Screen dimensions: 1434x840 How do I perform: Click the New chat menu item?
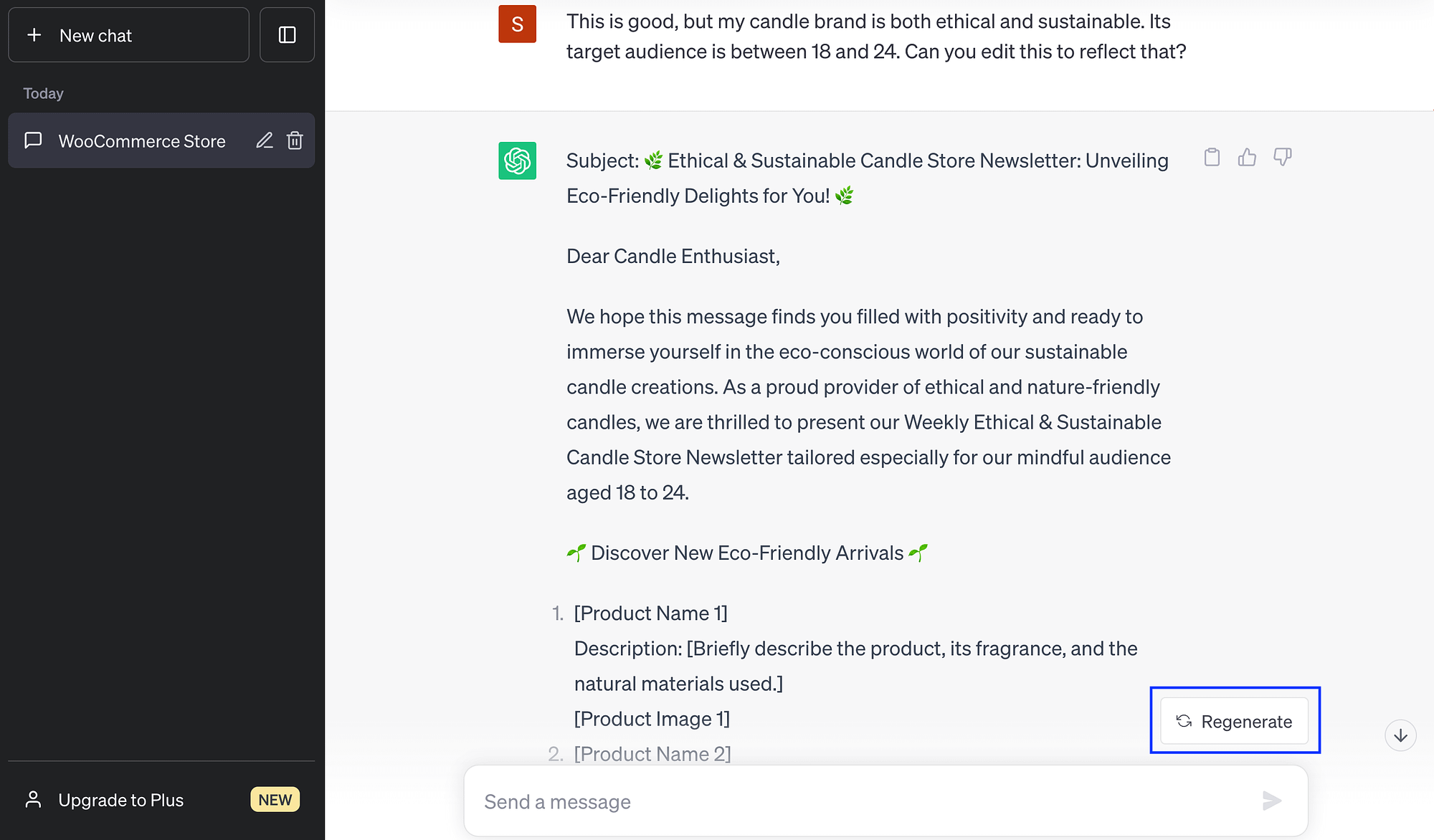[x=129, y=36]
